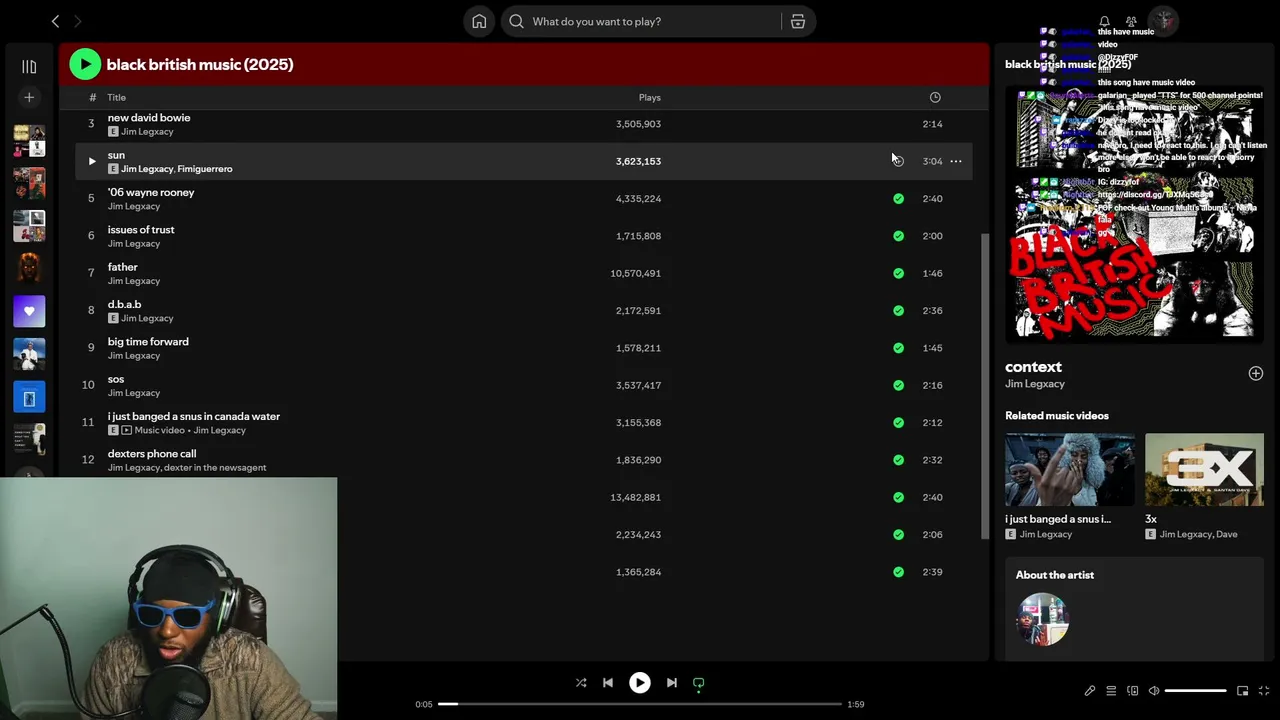Create a new playlist with the plus icon
Viewport: 1280px width, 720px height.
[x=29, y=97]
